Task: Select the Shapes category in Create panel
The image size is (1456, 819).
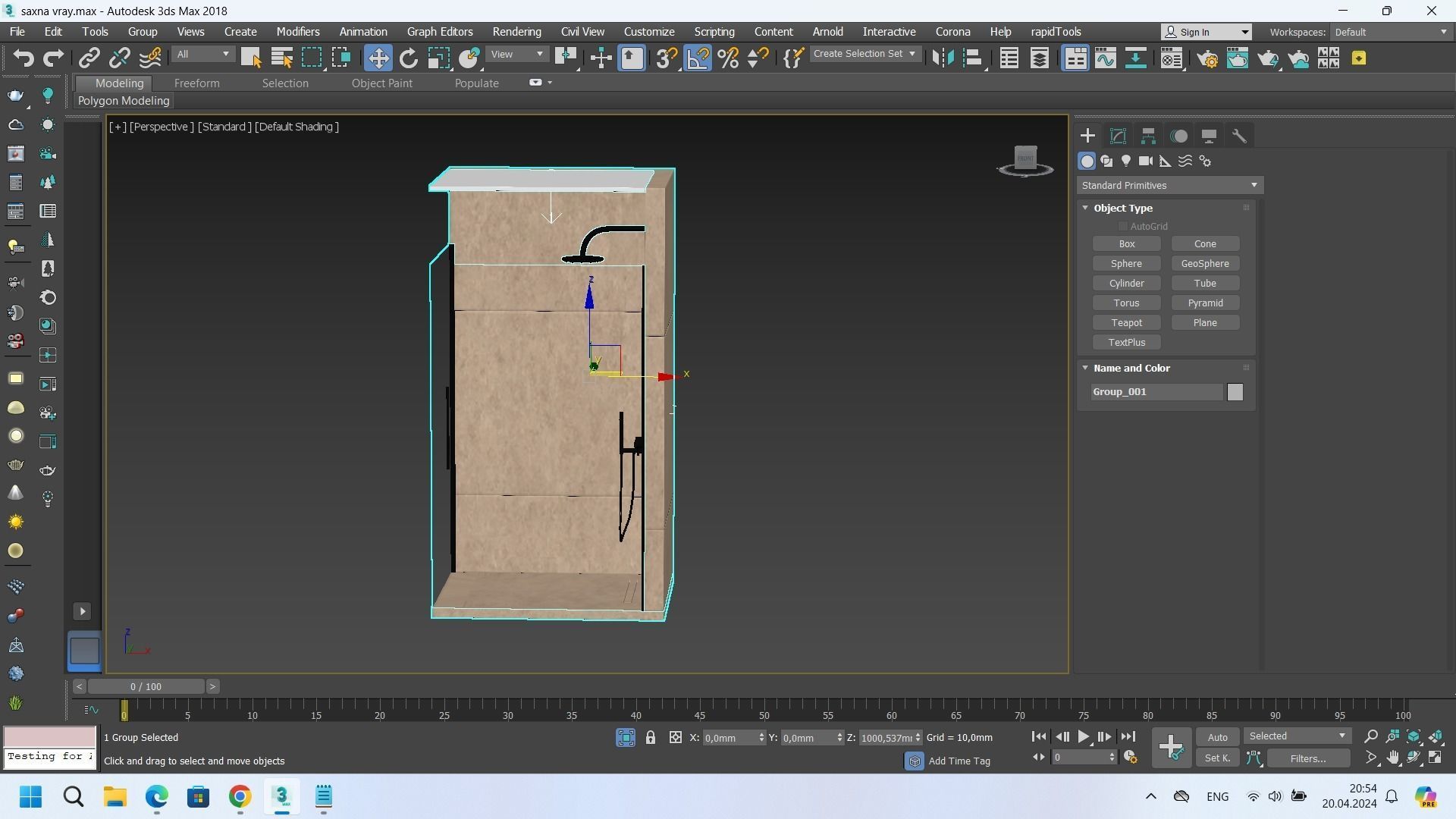Action: 1106,161
